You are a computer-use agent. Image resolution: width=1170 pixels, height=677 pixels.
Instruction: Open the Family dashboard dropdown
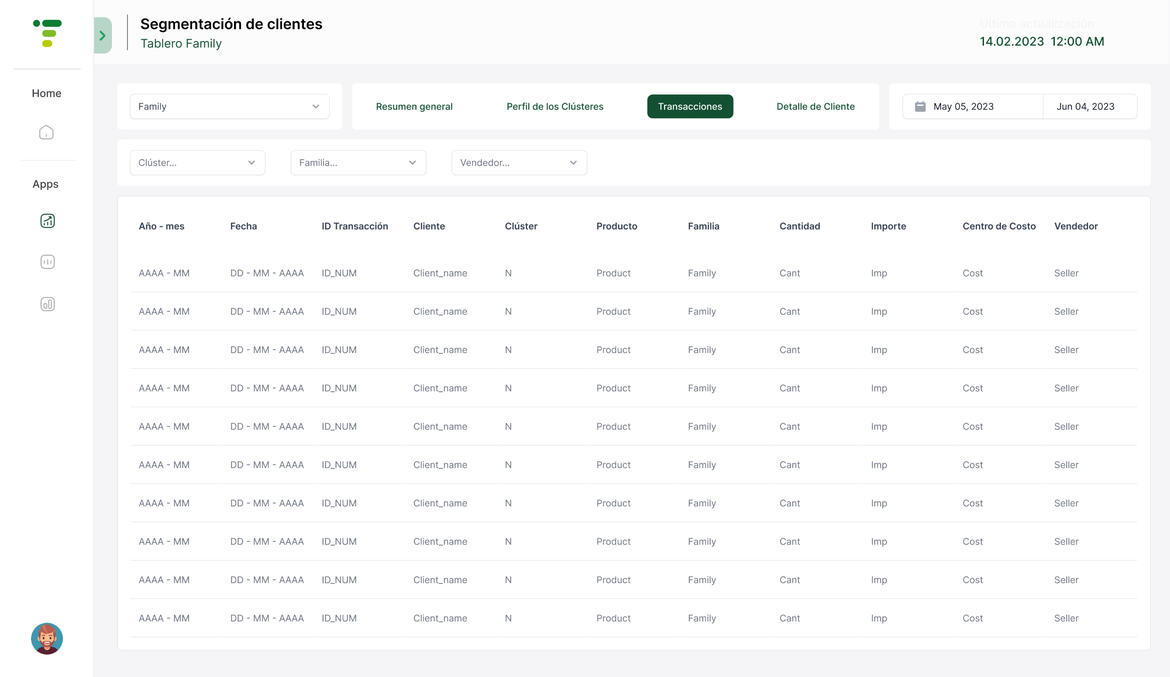(x=229, y=107)
